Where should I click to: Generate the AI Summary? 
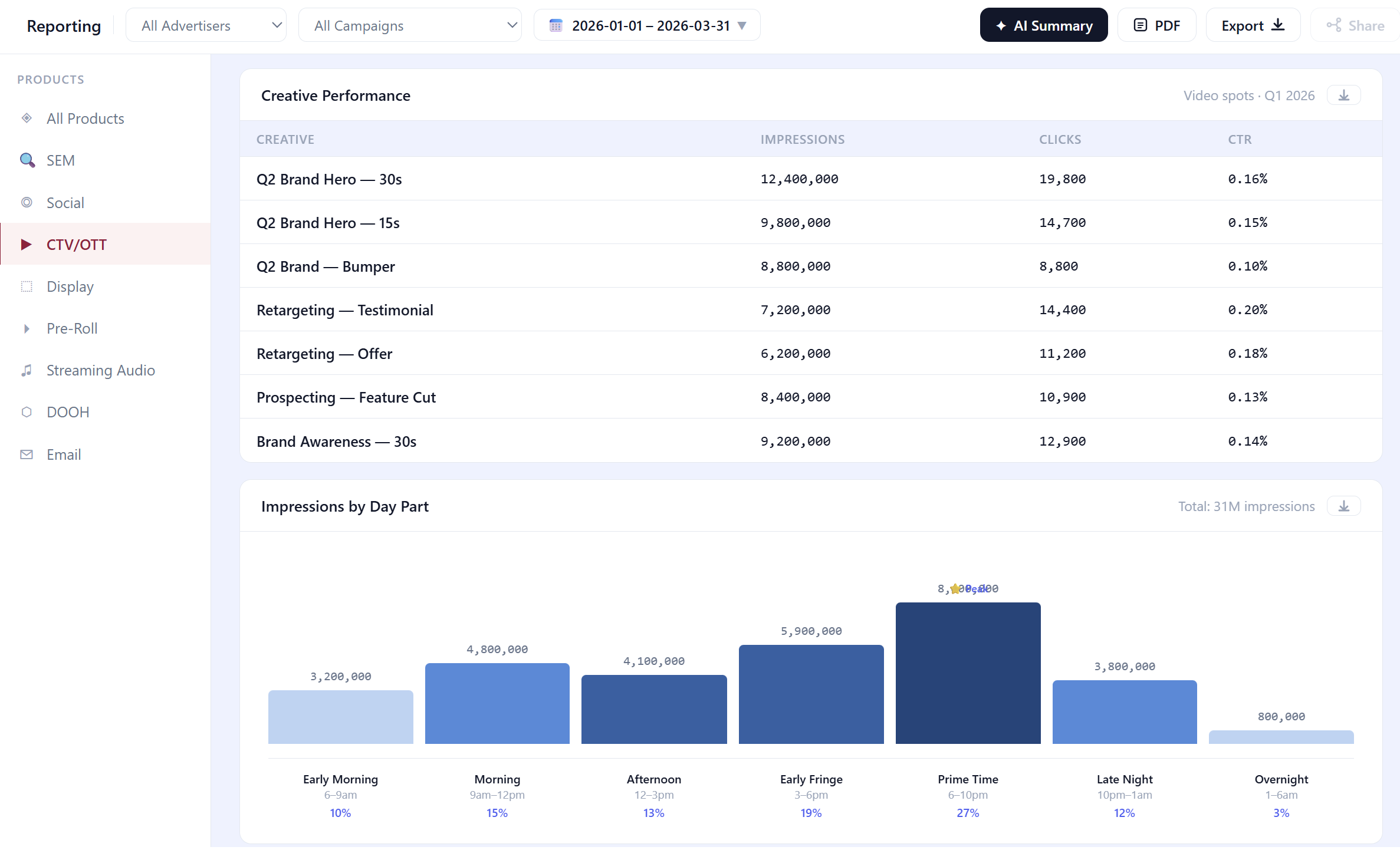pyautogui.click(x=1044, y=25)
